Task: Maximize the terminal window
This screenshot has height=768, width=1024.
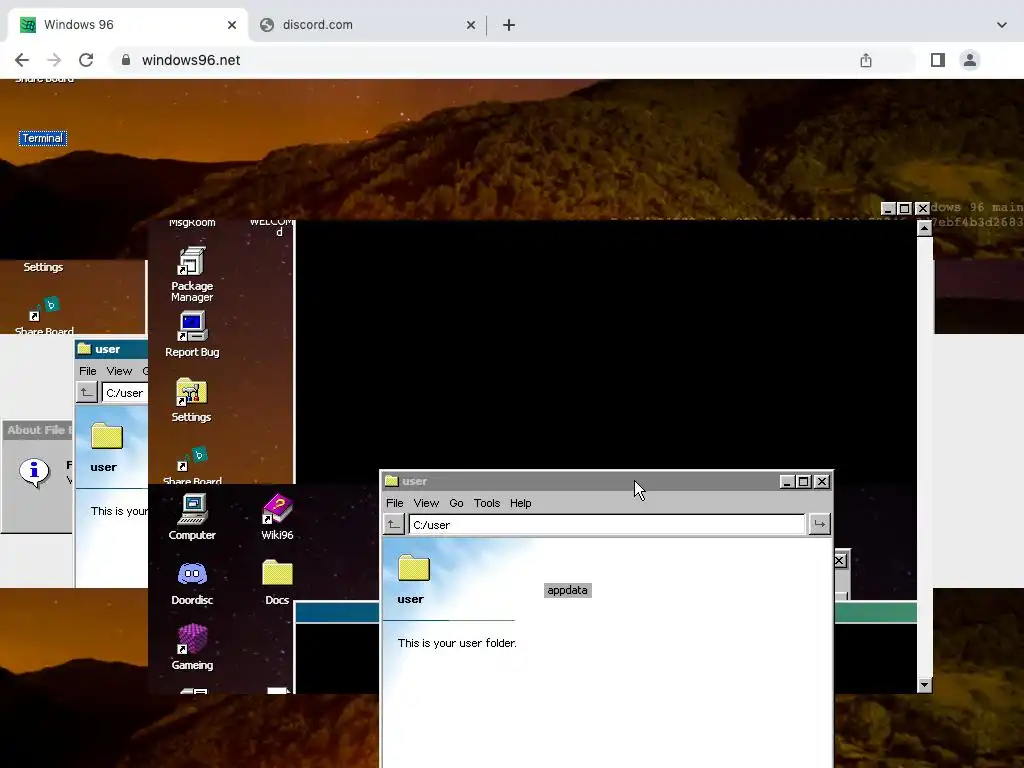Action: pos(904,208)
